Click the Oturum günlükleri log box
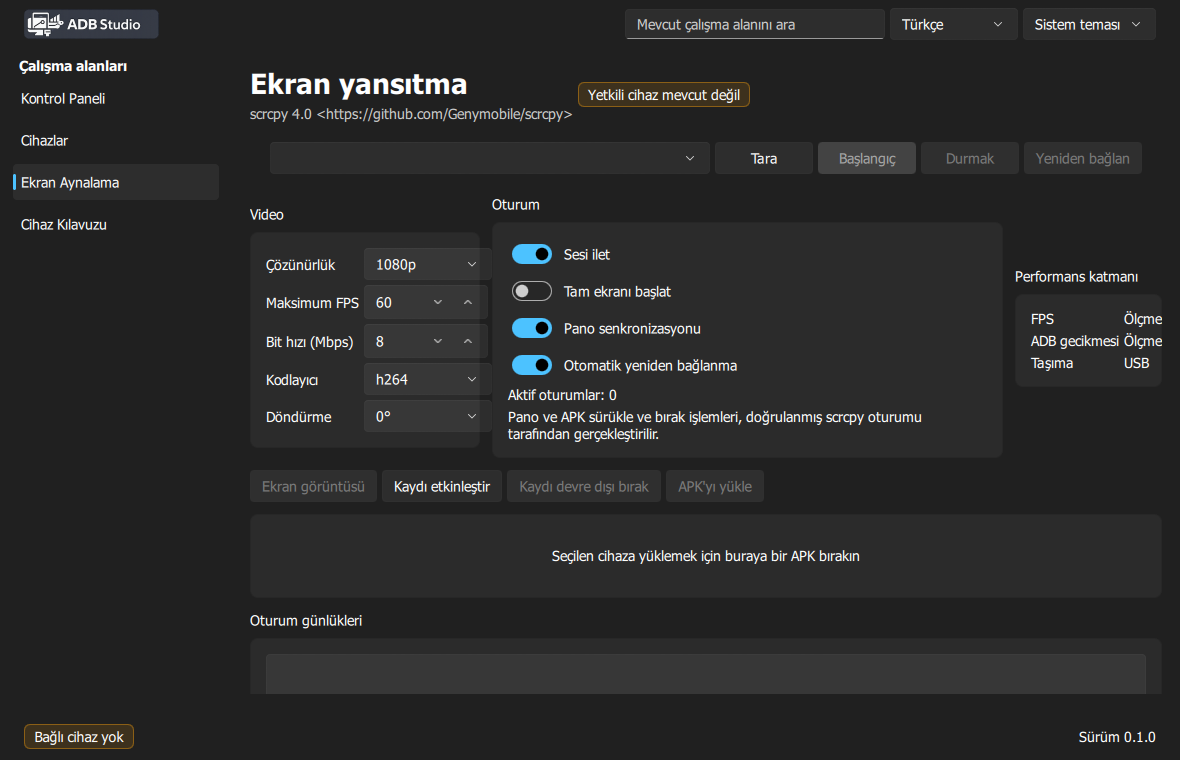This screenshot has width=1180, height=760. click(x=705, y=674)
